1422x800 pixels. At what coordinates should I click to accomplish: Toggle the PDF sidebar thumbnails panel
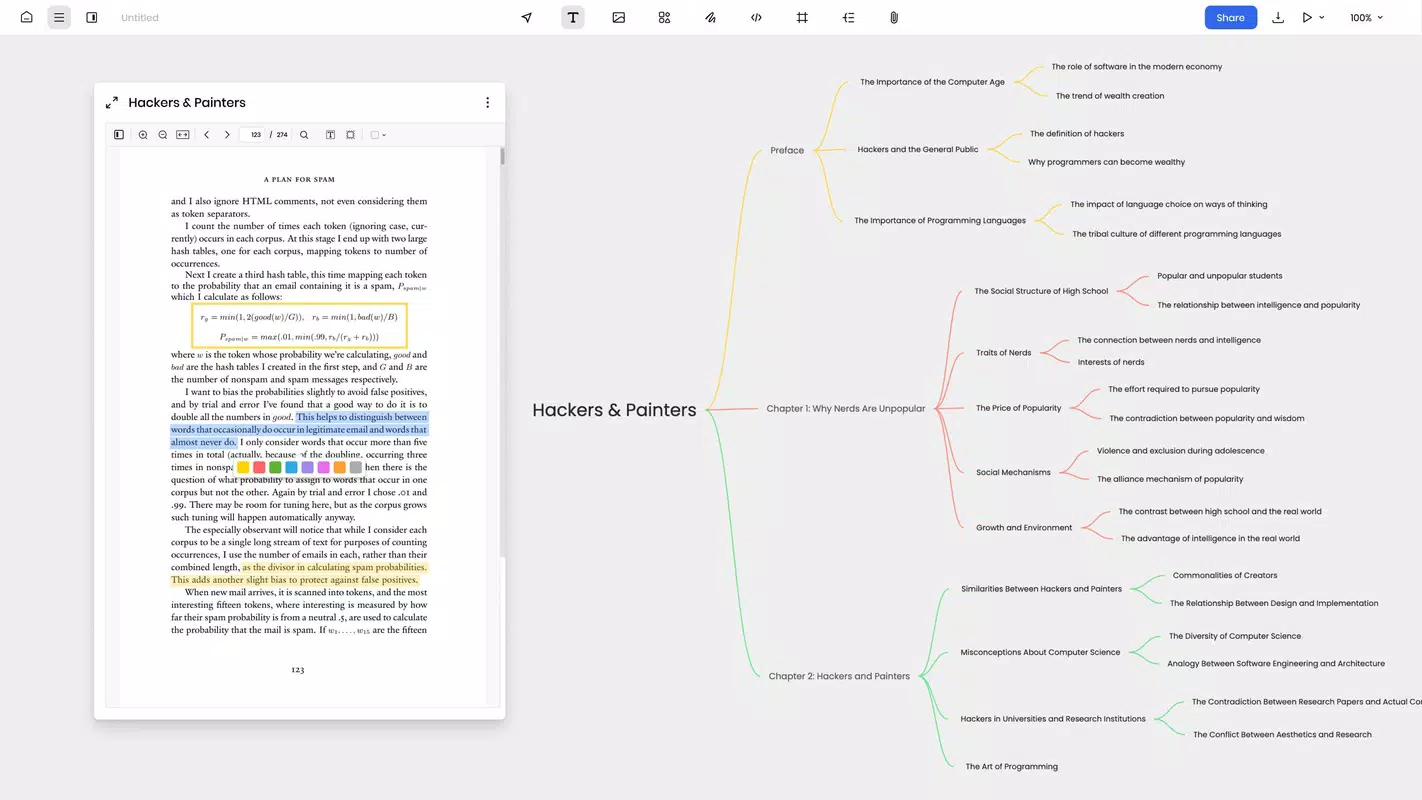click(119, 134)
